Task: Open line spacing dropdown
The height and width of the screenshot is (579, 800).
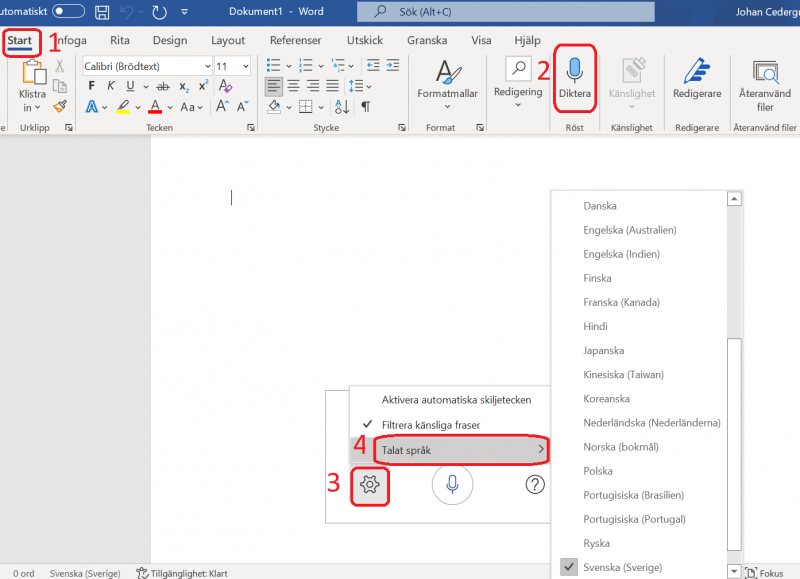Action: pyautogui.click(x=360, y=86)
